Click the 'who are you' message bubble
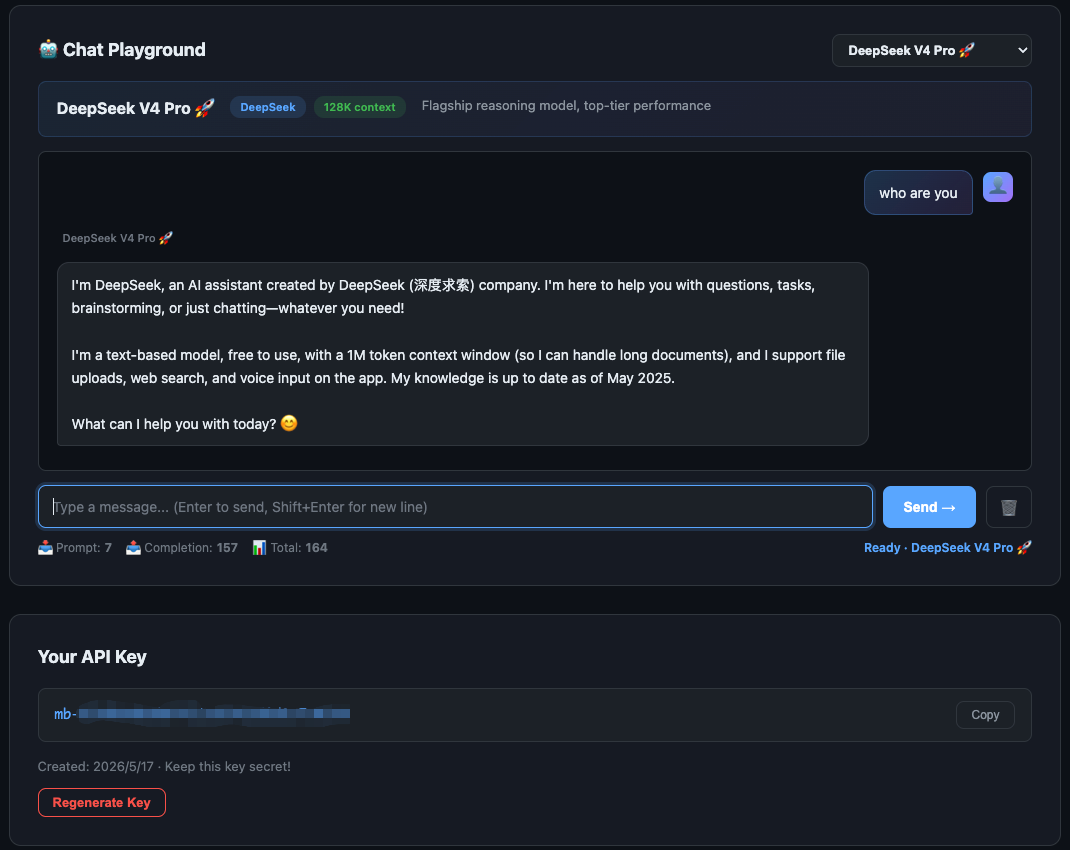The width and height of the screenshot is (1070, 850). (918, 193)
